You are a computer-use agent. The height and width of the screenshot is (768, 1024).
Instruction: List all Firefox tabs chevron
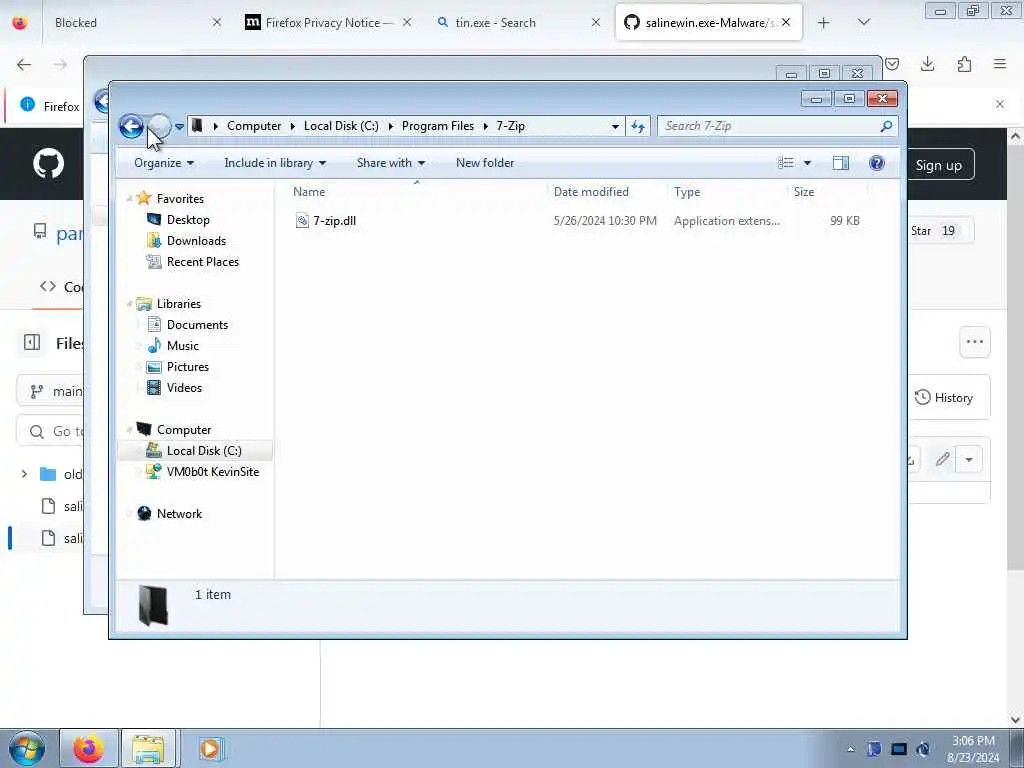pyautogui.click(x=863, y=23)
